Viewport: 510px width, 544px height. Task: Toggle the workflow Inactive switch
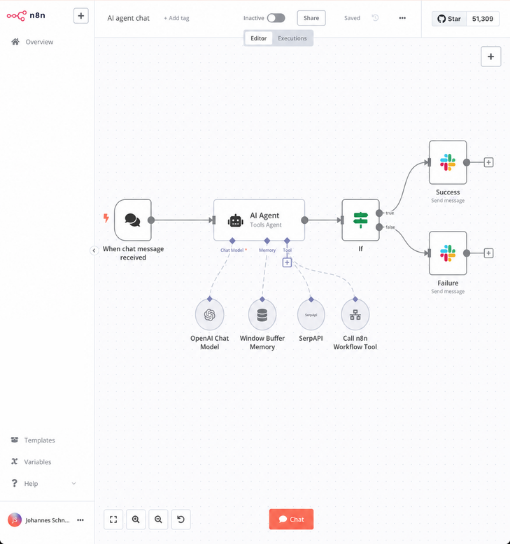click(276, 18)
